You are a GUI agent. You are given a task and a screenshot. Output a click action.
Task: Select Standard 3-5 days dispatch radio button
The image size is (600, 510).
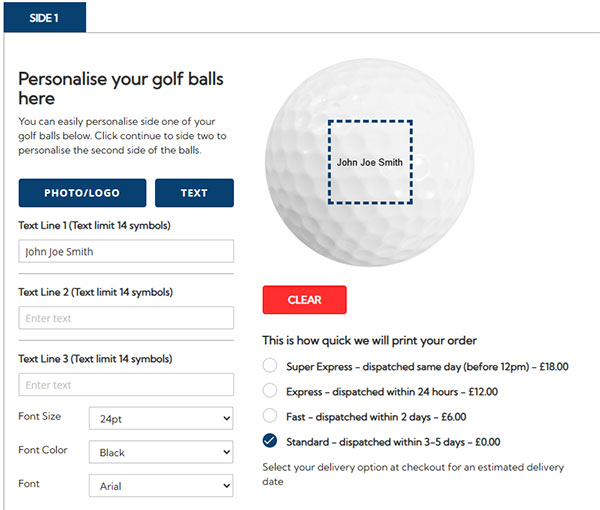tap(270, 441)
